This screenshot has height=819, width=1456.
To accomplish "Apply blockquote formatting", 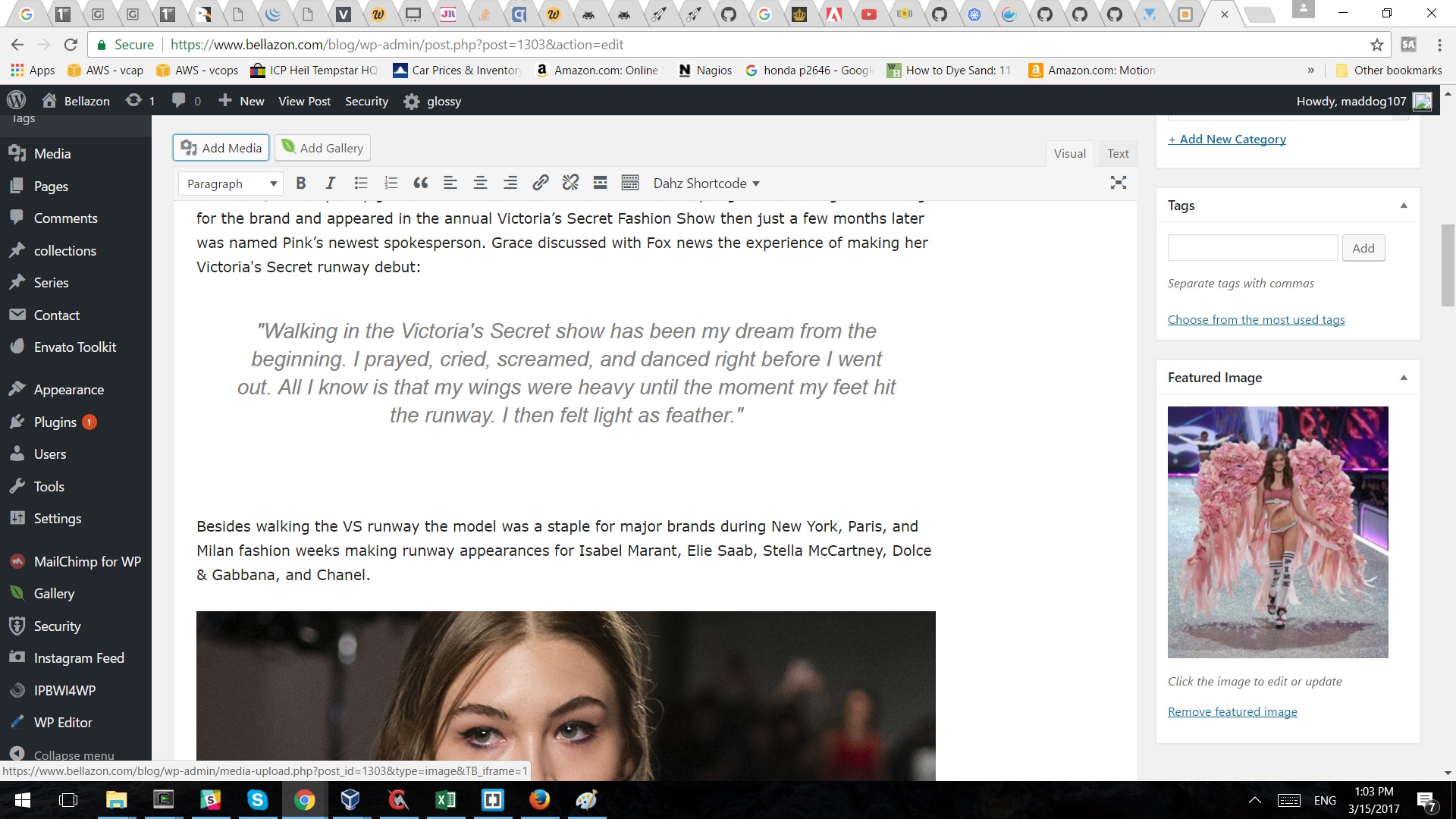I will [420, 183].
